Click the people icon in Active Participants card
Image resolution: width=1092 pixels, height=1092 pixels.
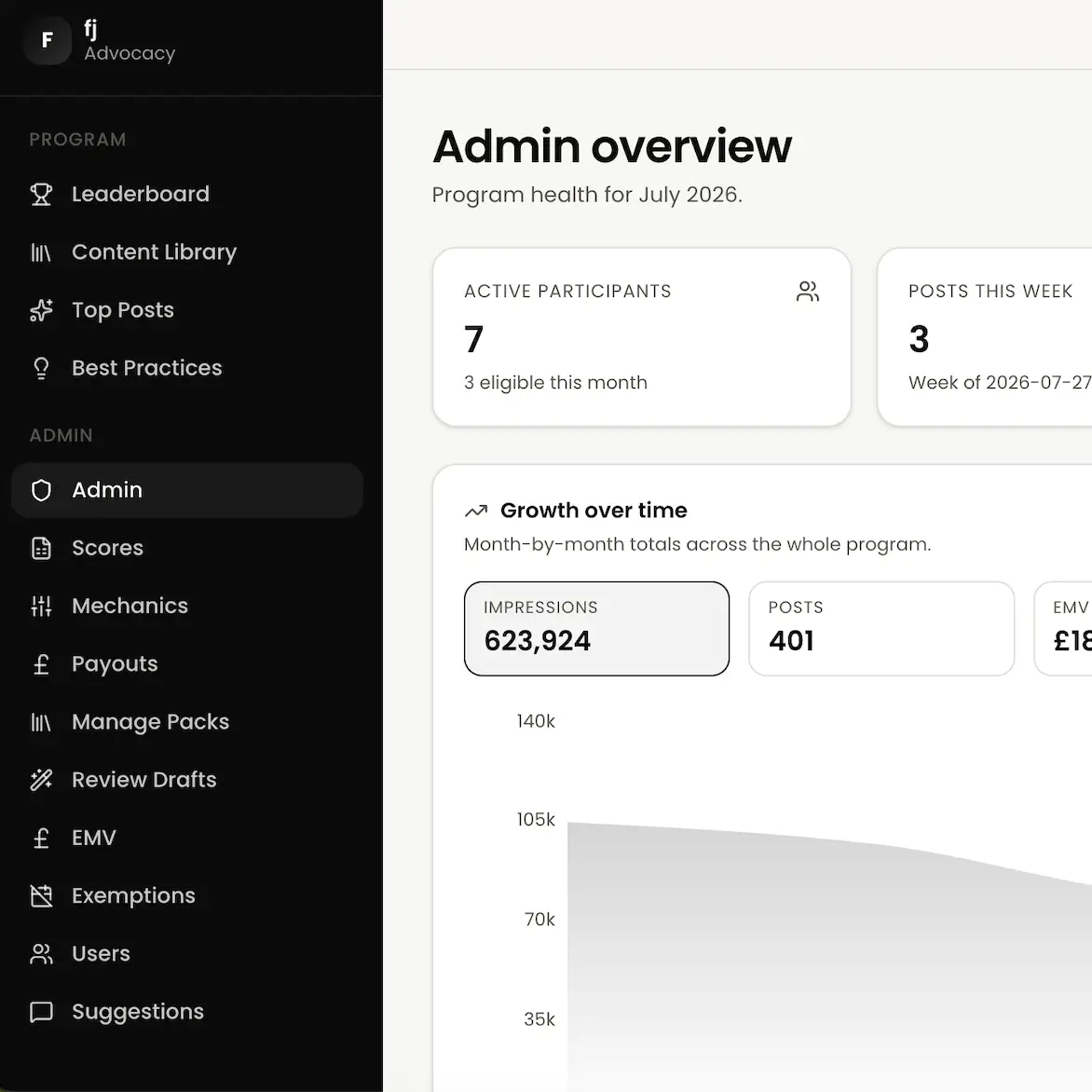coord(808,291)
